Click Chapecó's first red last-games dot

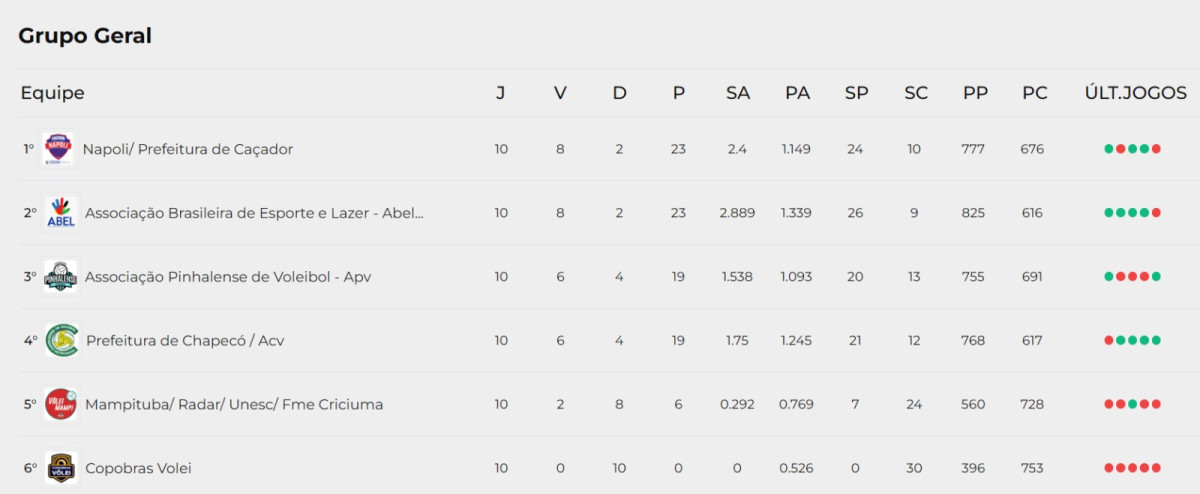(x=1109, y=341)
